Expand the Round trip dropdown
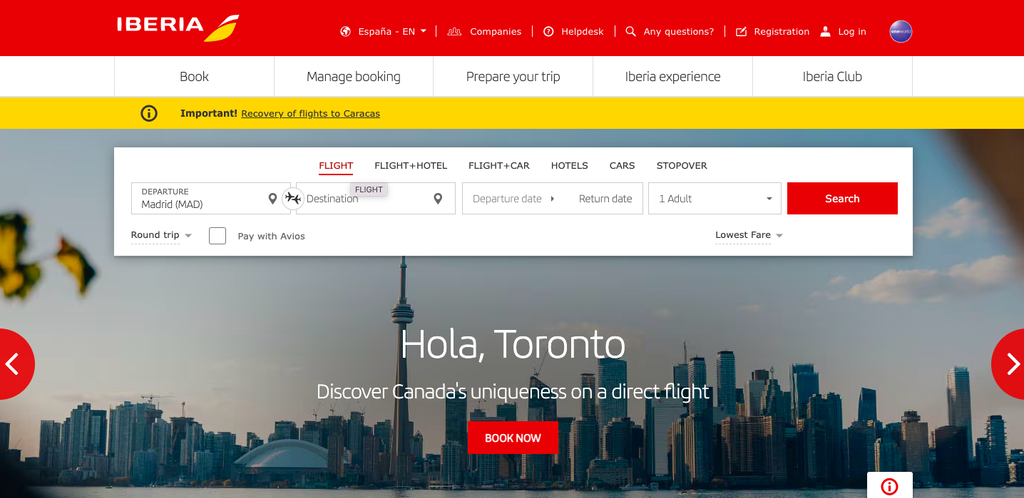The height and width of the screenshot is (498, 1024). 161,235
